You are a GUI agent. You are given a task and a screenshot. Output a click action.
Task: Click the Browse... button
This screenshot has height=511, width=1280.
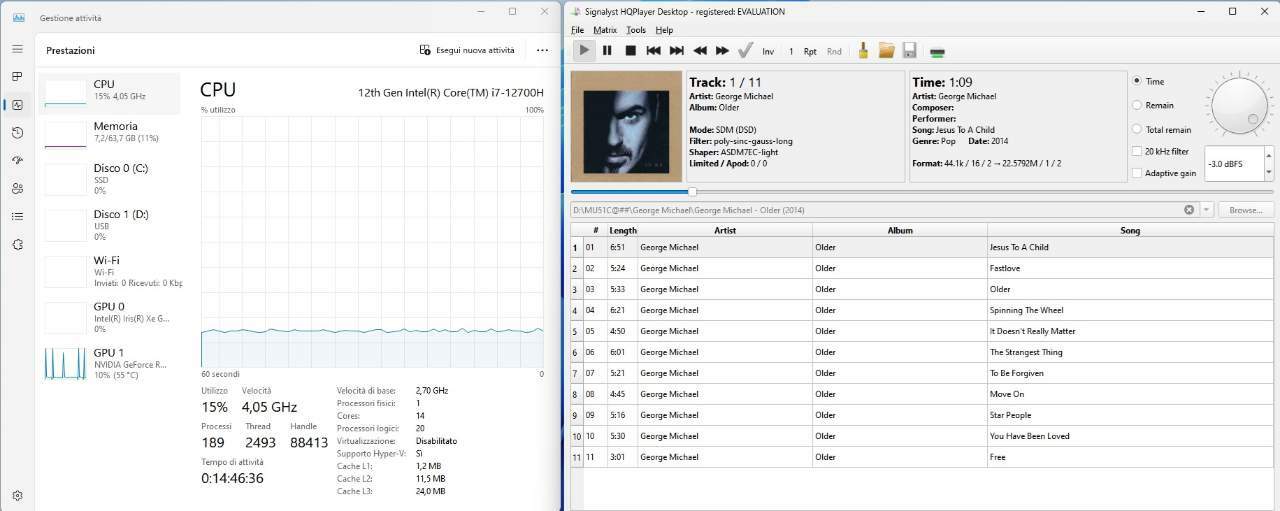(1246, 210)
